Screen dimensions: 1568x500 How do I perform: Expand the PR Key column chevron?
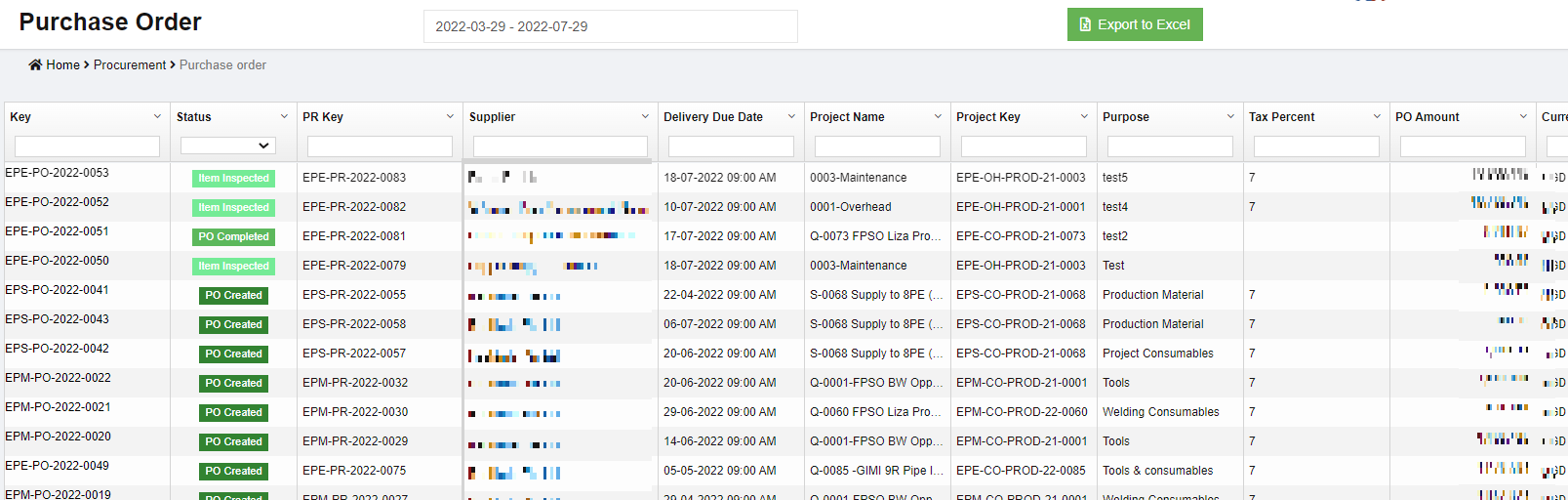click(x=450, y=117)
